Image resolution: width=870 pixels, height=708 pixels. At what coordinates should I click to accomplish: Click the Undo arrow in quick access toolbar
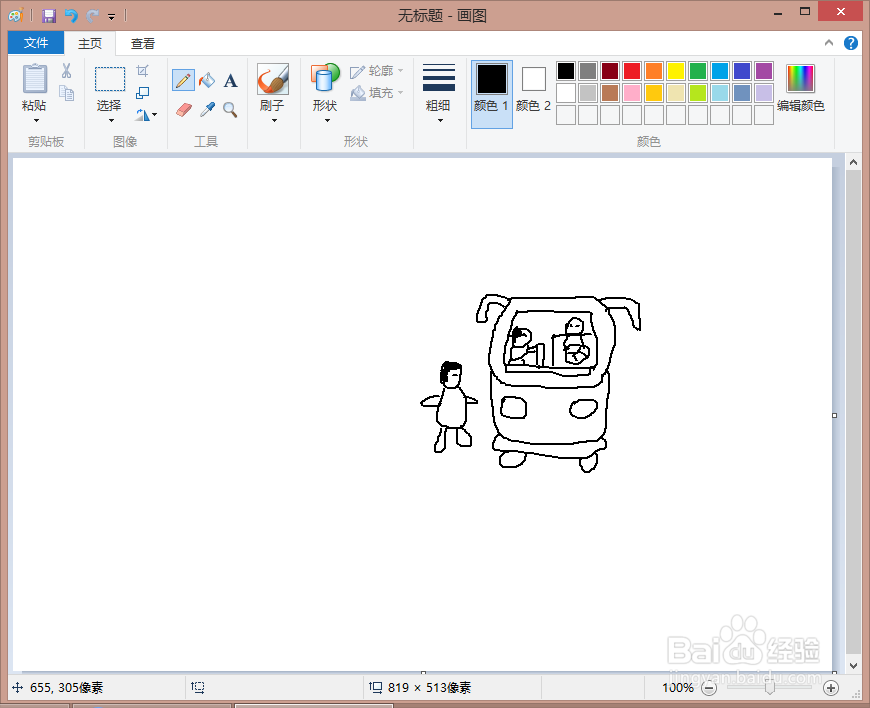click(71, 16)
